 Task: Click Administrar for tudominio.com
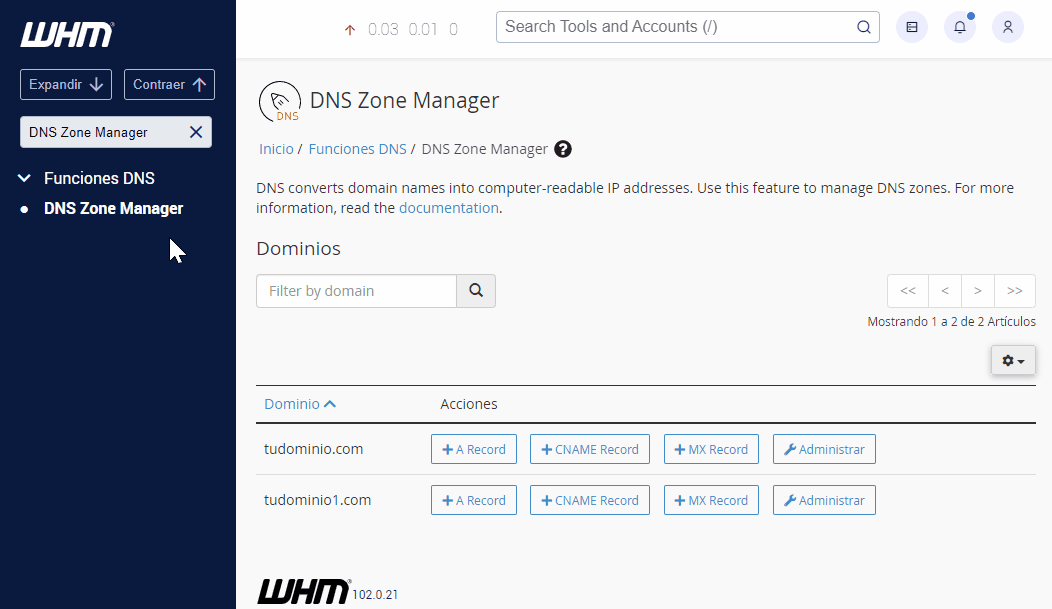pyautogui.click(x=824, y=449)
